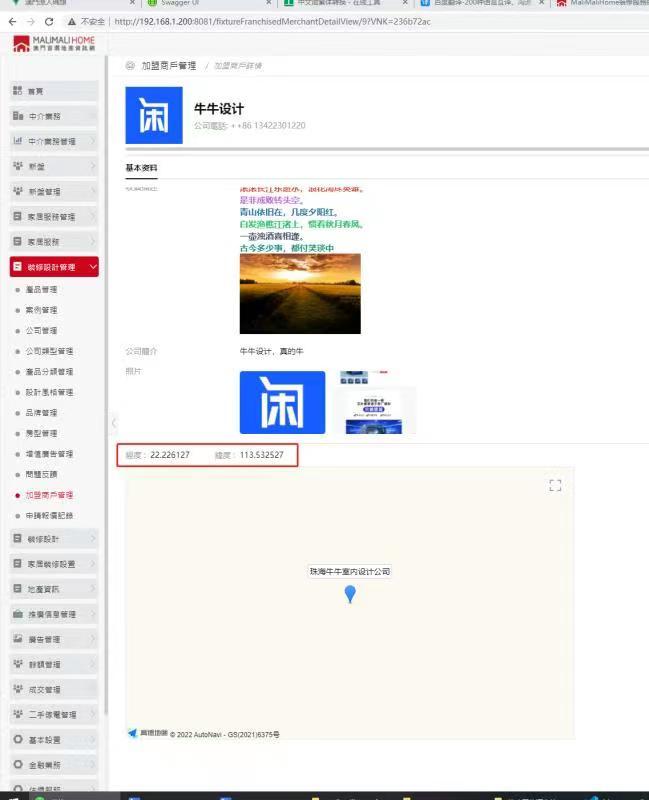Viewport: 649px width, 800px height.
Task: Click the 基本設置 circle icon
Action: [18, 739]
